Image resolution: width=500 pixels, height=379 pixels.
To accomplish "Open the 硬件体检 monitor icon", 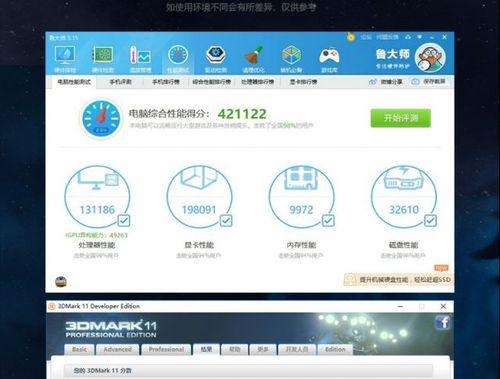I will click(x=65, y=59).
